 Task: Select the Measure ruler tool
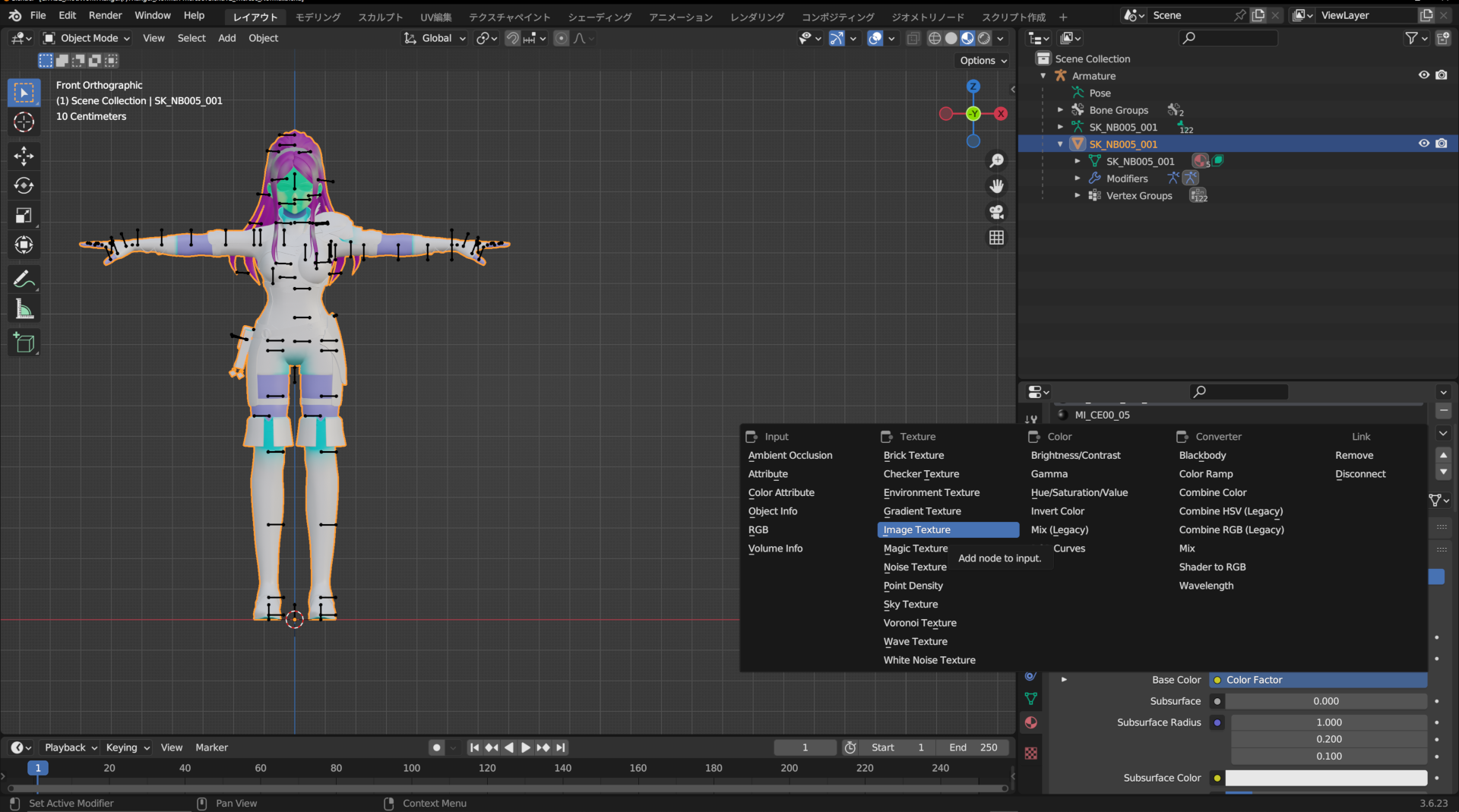coord(24,309)
